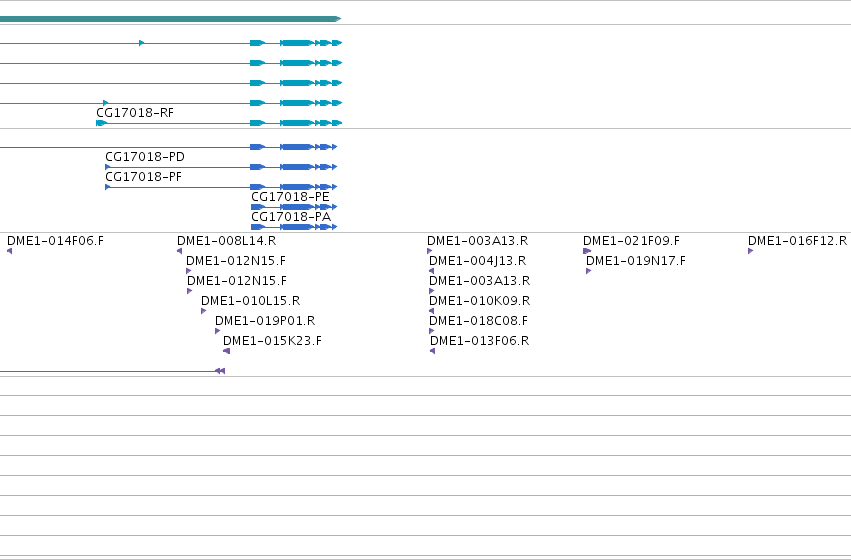Viewport: 851px width, 560px height.
Task: Click DME1-004J13.R label
Action: pos(478,261)
